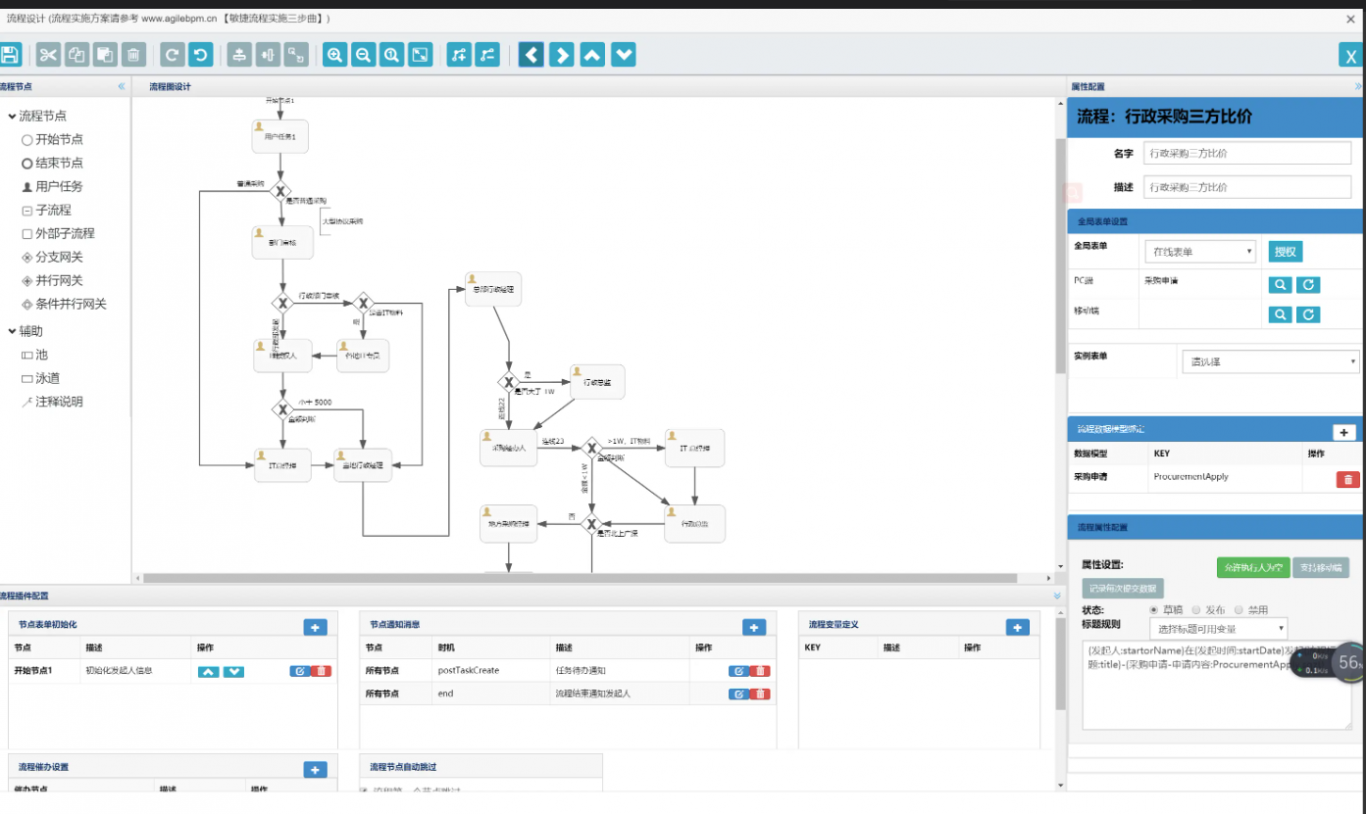Screen dimensions: 1366x814
Task: Click the title rule text area
Action: (1217, 686)
